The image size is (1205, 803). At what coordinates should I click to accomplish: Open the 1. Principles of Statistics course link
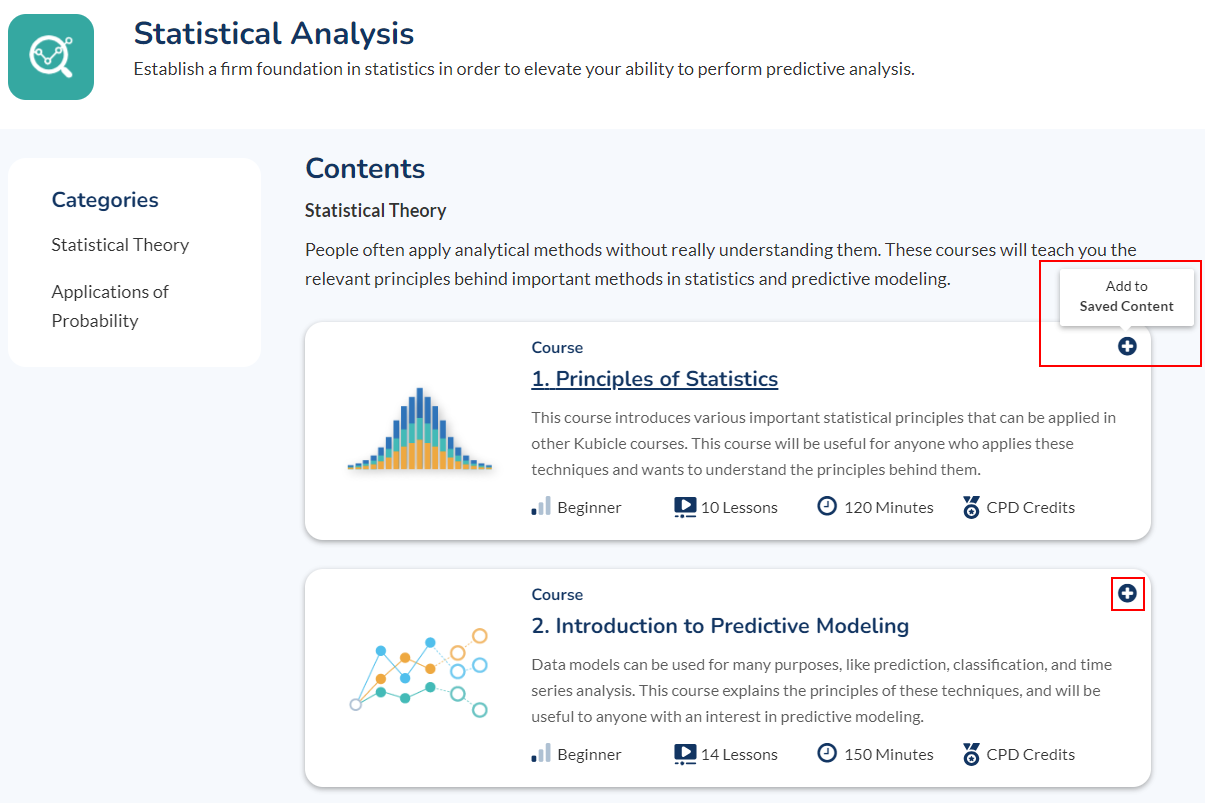(655, 379)
